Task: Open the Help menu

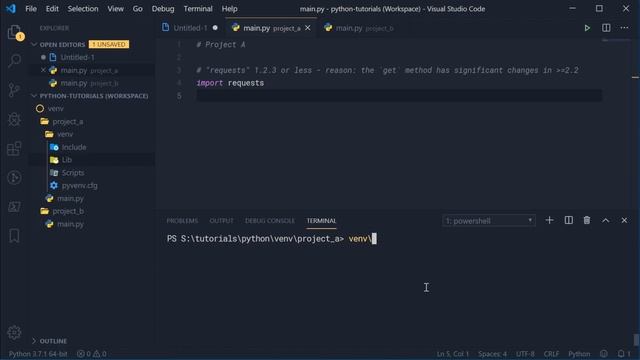Action: 229,9
